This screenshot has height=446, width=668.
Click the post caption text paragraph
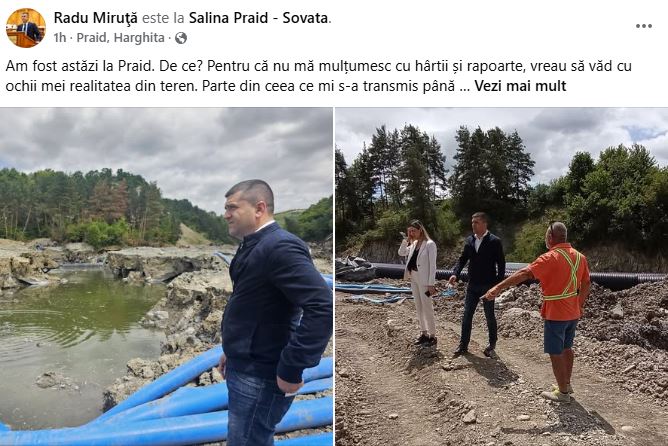[x=319, y=76]
